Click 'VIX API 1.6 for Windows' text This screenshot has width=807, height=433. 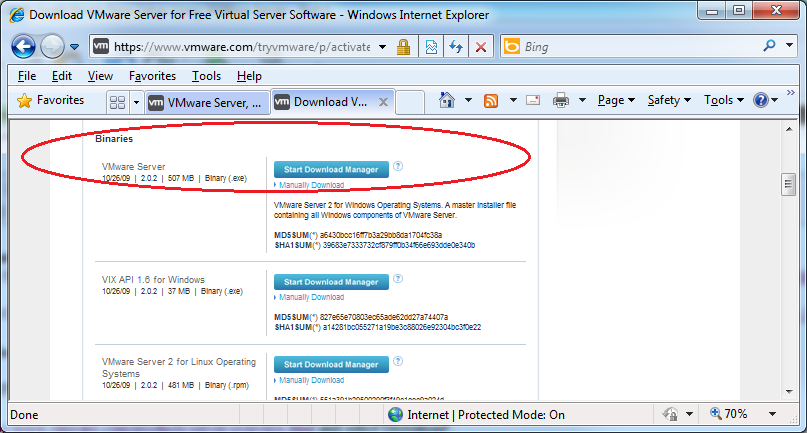tap(153, 280)
